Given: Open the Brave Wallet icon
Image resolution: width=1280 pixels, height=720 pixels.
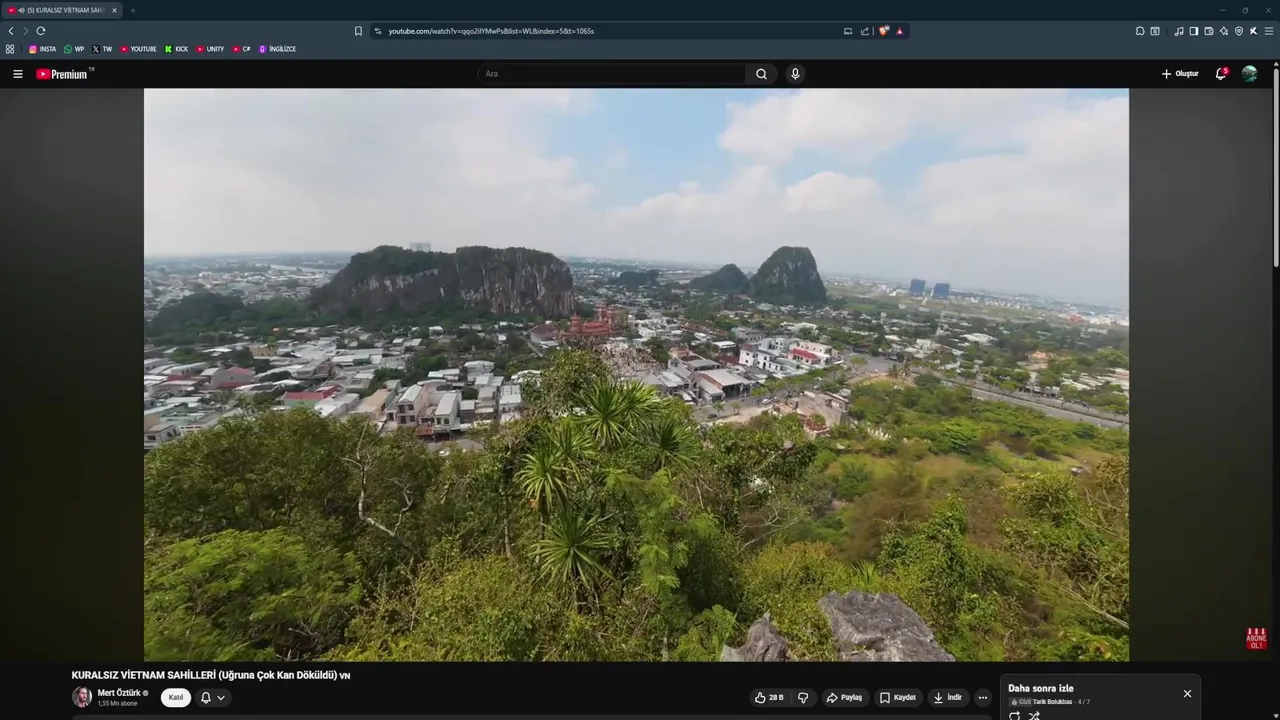Looking at the screenshot, I should click(x=1209, y=31).
